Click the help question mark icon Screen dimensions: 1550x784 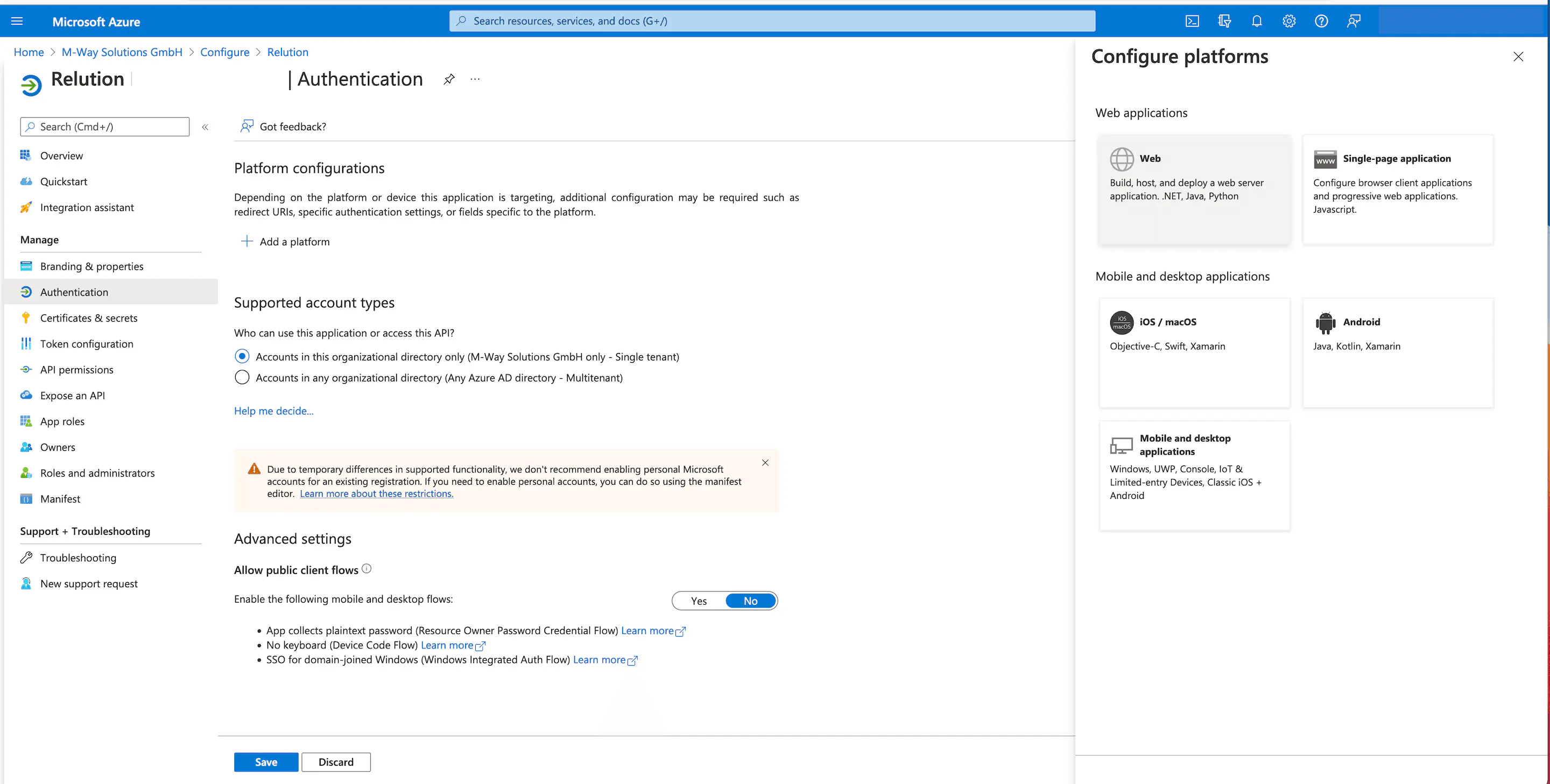(1321, 21)
